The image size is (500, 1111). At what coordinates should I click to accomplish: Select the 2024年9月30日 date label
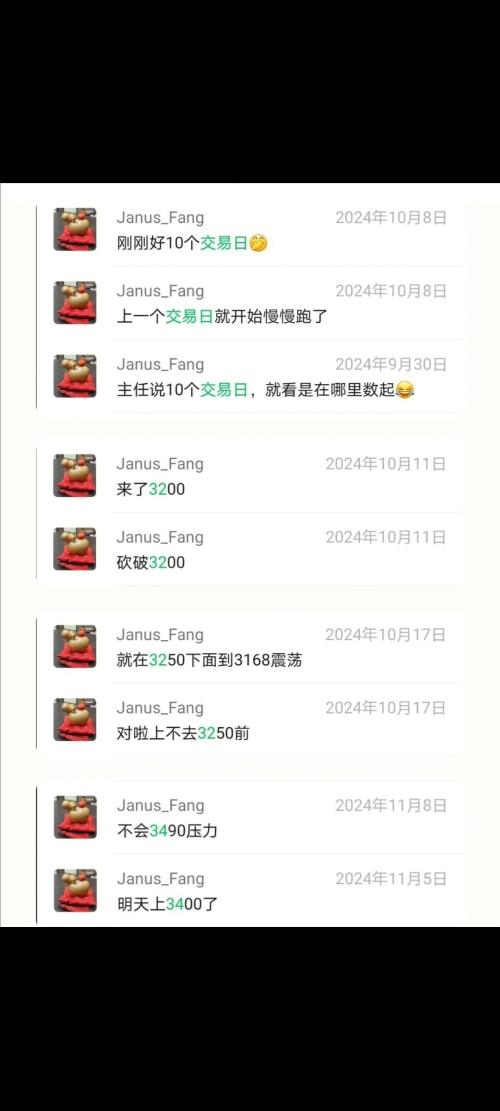[x=391, y=365]
